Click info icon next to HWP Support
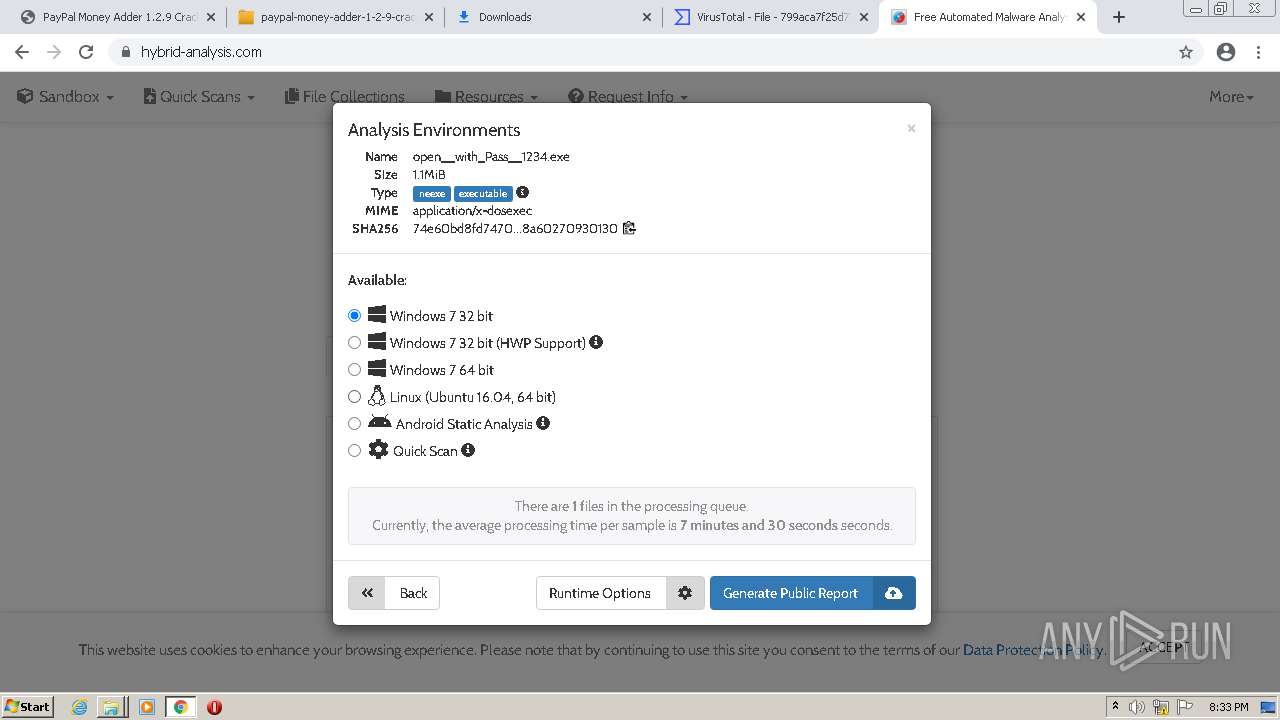1280x720 pixels. (596, 342)
